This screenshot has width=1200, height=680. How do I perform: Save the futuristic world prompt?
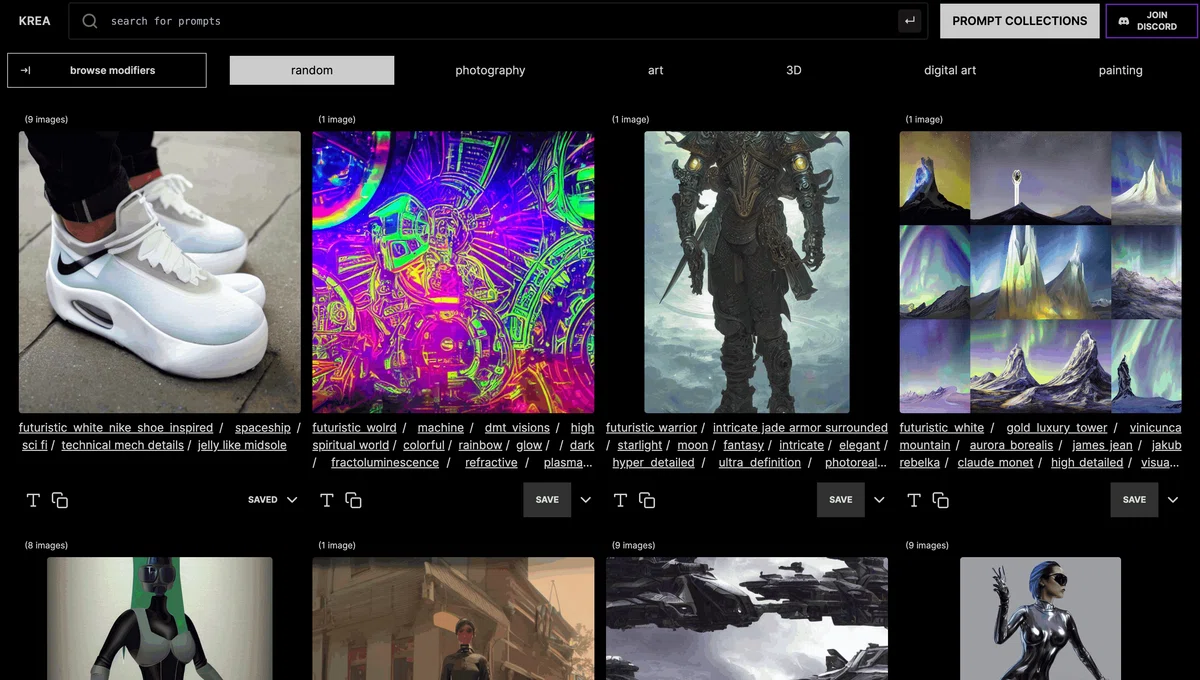(547, 500)
